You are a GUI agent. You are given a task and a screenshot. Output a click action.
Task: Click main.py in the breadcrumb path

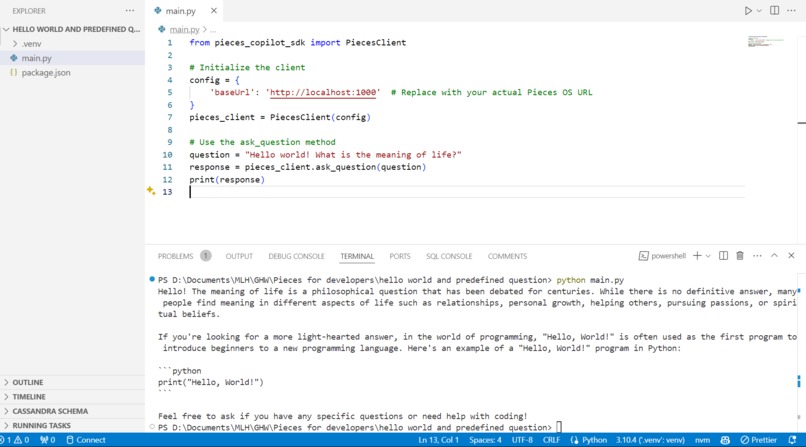pos(184,30)
